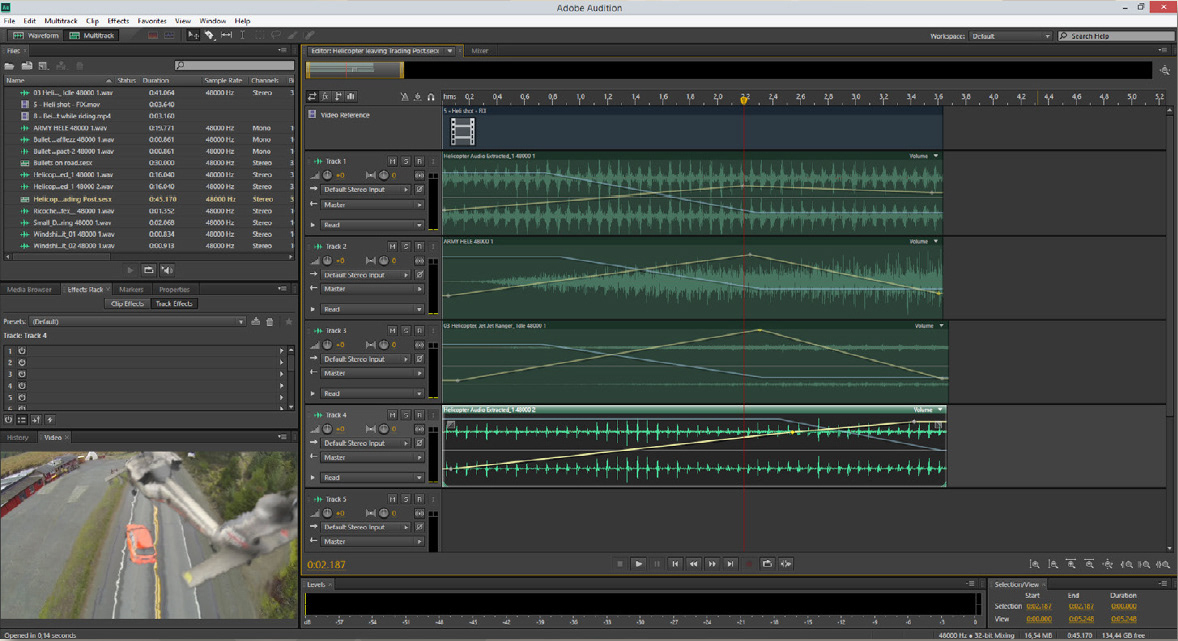Viewport: 1178px width, 641px height.
Task: Open the Multitrack menu
Action: point(61,21)
